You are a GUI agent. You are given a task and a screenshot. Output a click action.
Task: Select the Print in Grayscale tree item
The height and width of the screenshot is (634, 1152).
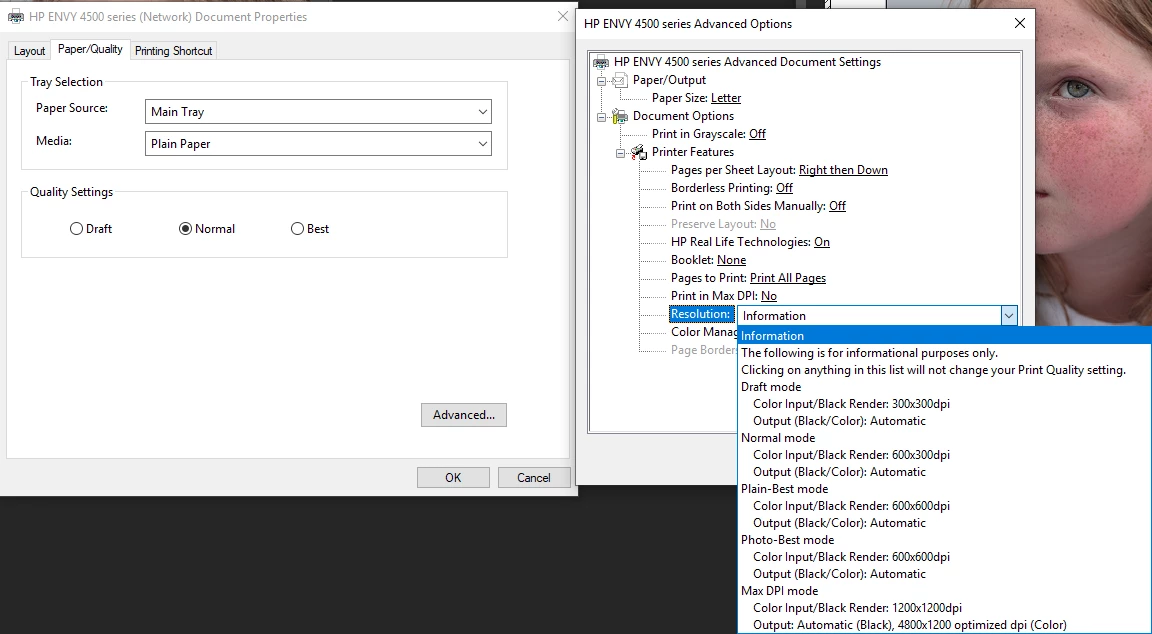pos(709,134)
